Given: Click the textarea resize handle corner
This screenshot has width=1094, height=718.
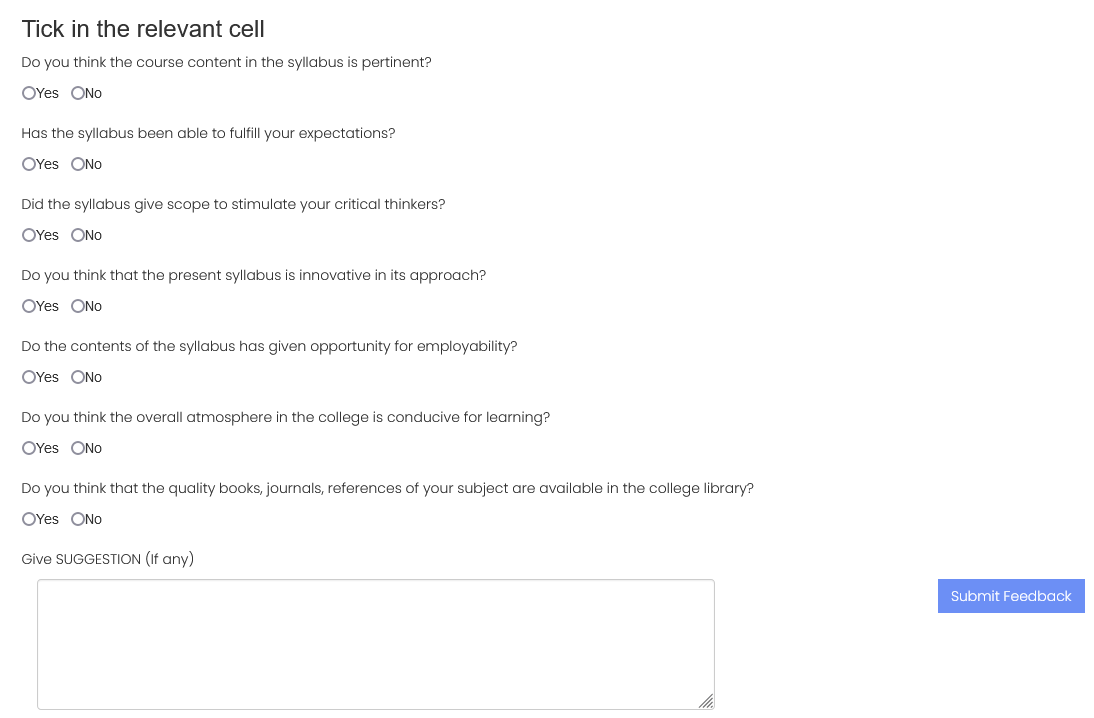Looking at the screenshot, I should coord(706,701).
